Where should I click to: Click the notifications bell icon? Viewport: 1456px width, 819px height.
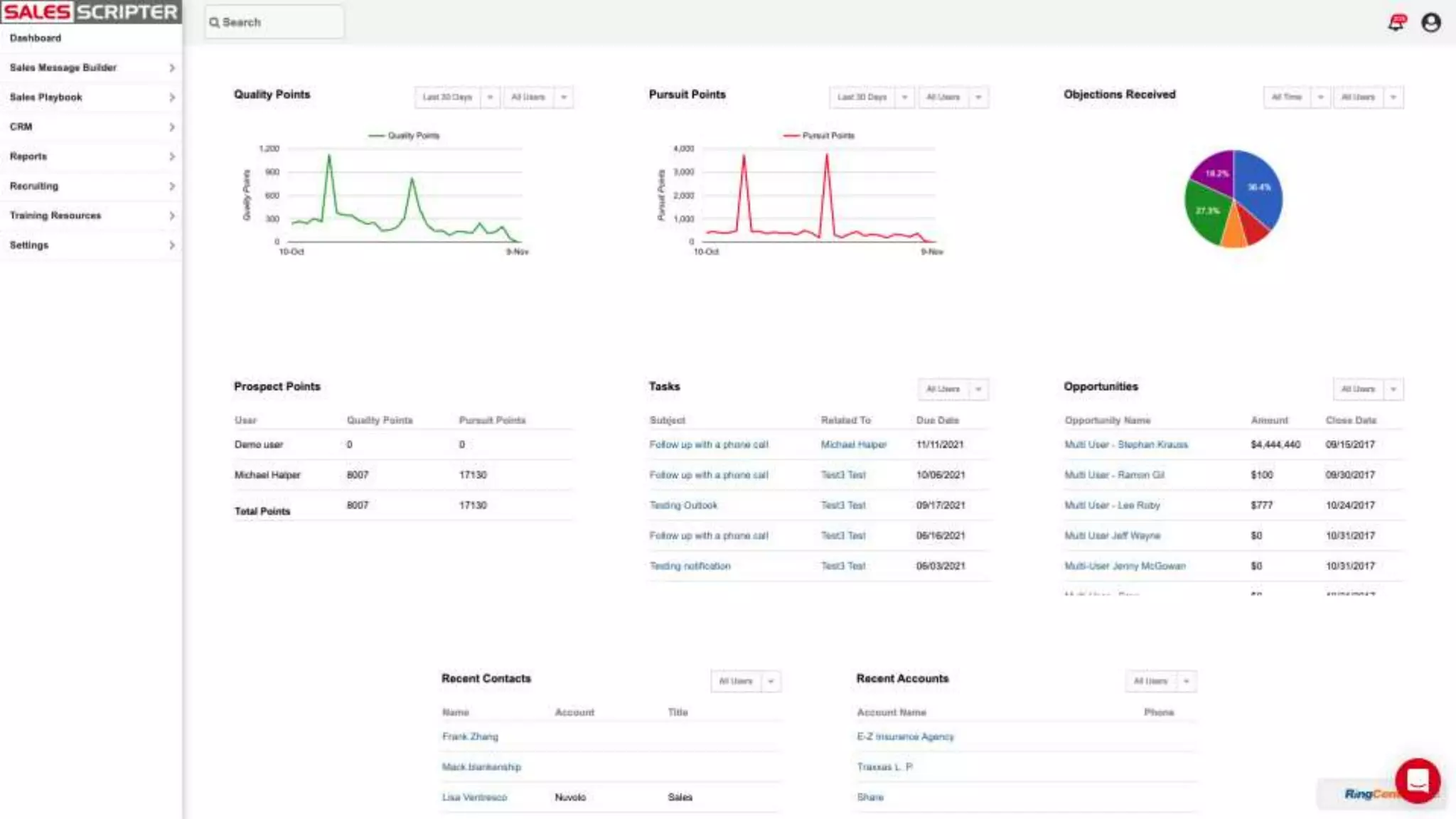point(1396,23)
